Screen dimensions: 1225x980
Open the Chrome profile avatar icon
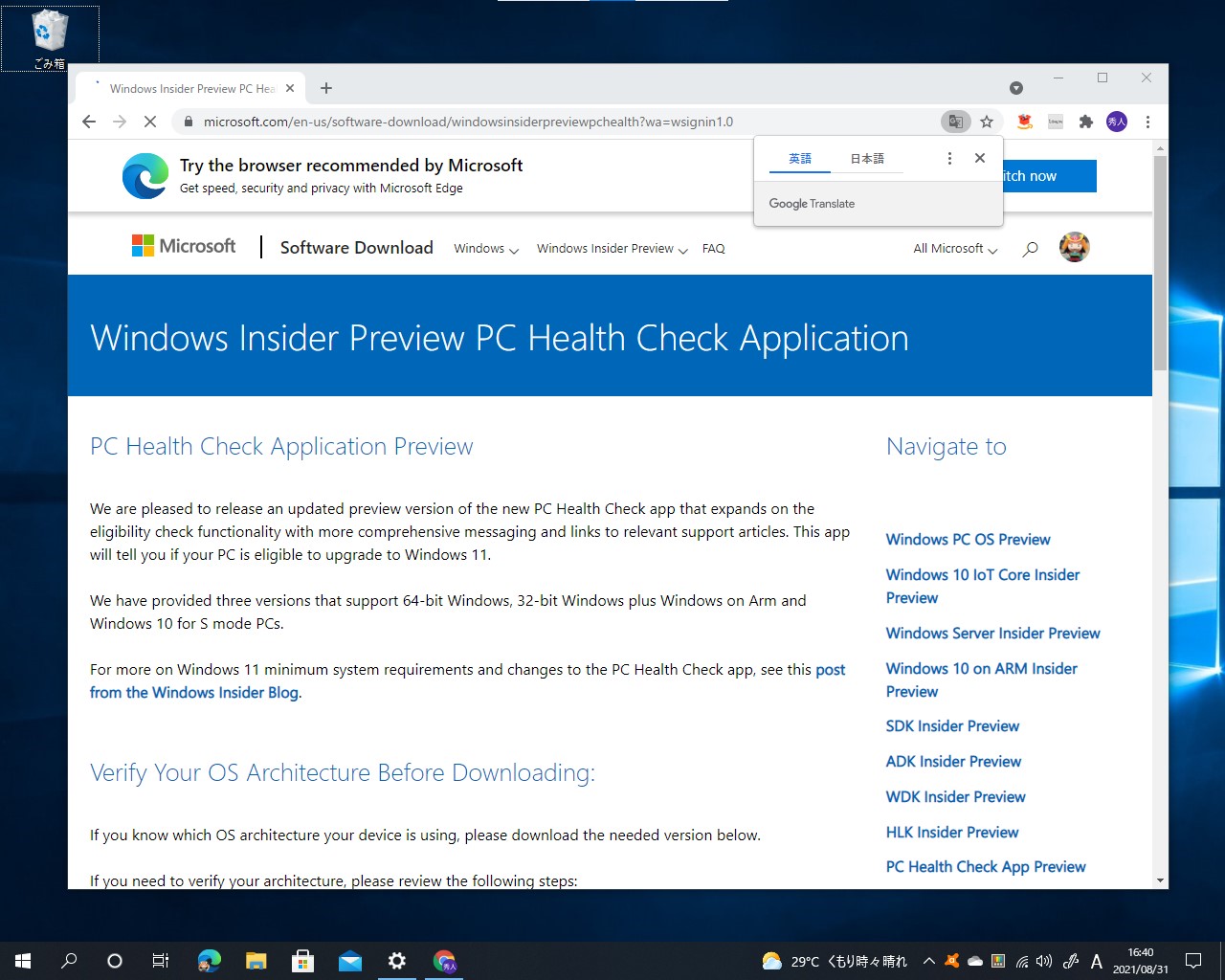tap(1116, 122)
